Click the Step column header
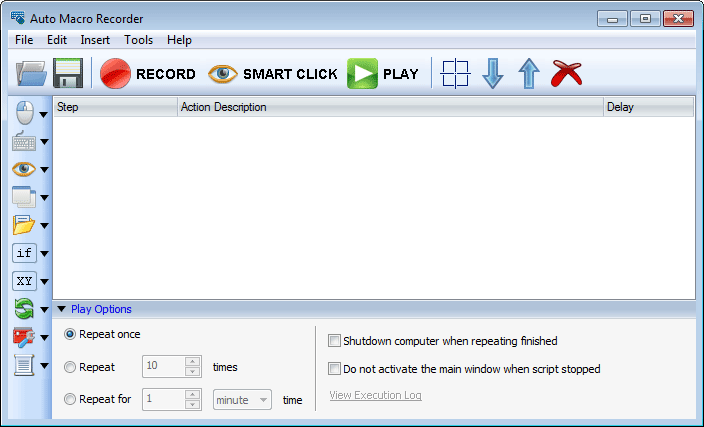Screen dimensions: 704x427 pos(115,107)
